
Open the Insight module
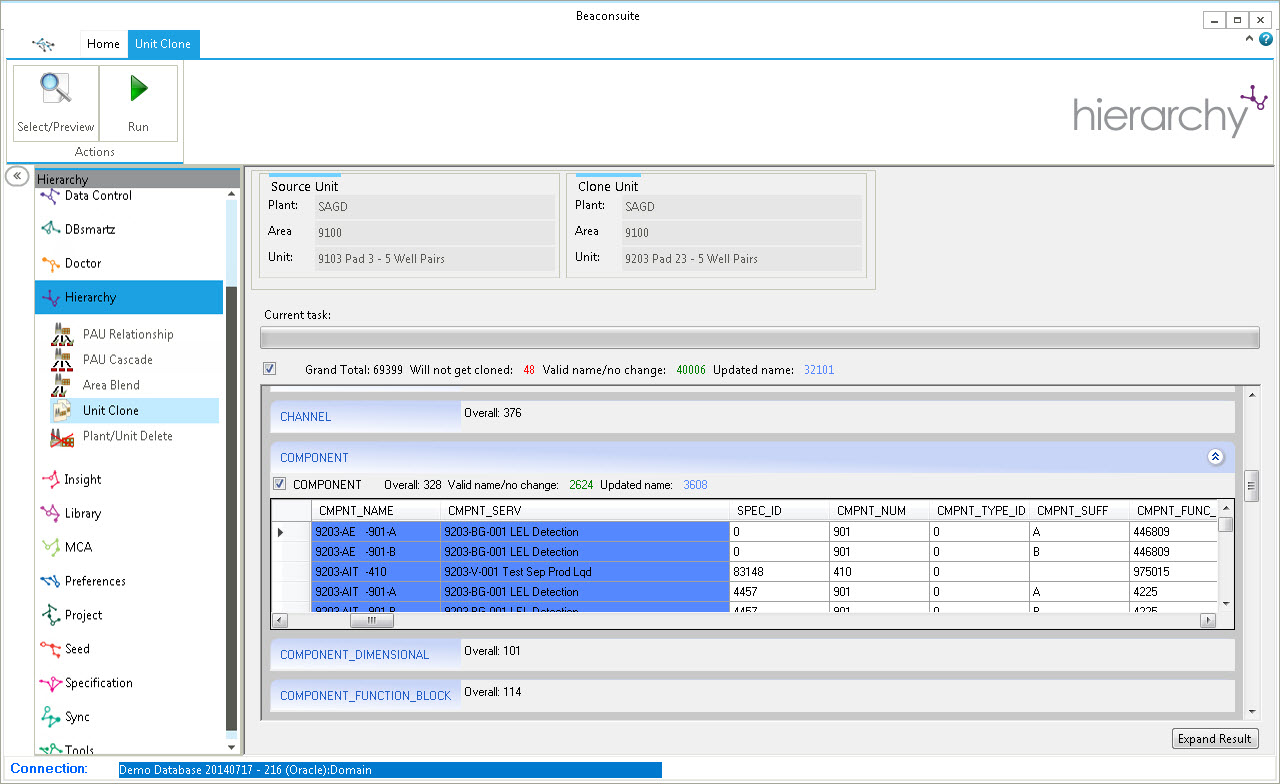tap(82, 479)
